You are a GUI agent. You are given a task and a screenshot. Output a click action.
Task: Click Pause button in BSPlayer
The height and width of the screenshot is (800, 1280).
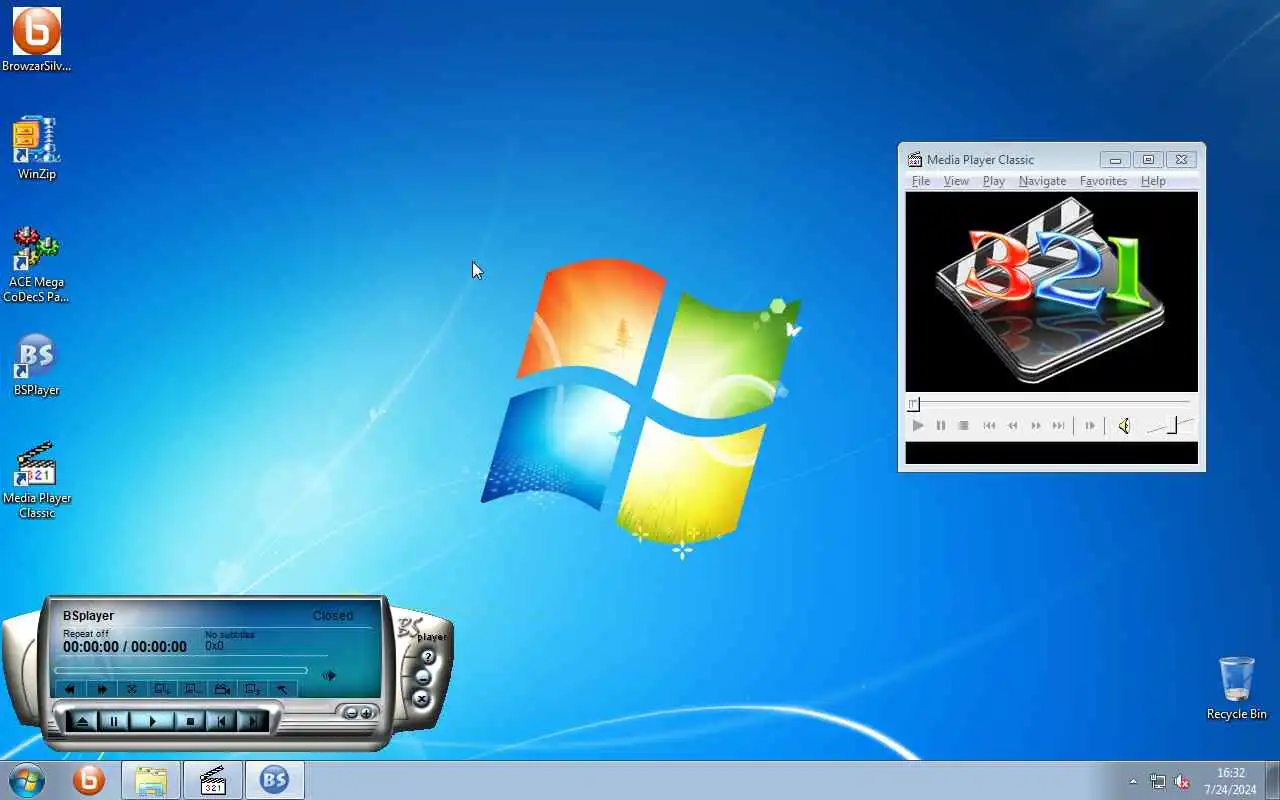pos(114,720)
